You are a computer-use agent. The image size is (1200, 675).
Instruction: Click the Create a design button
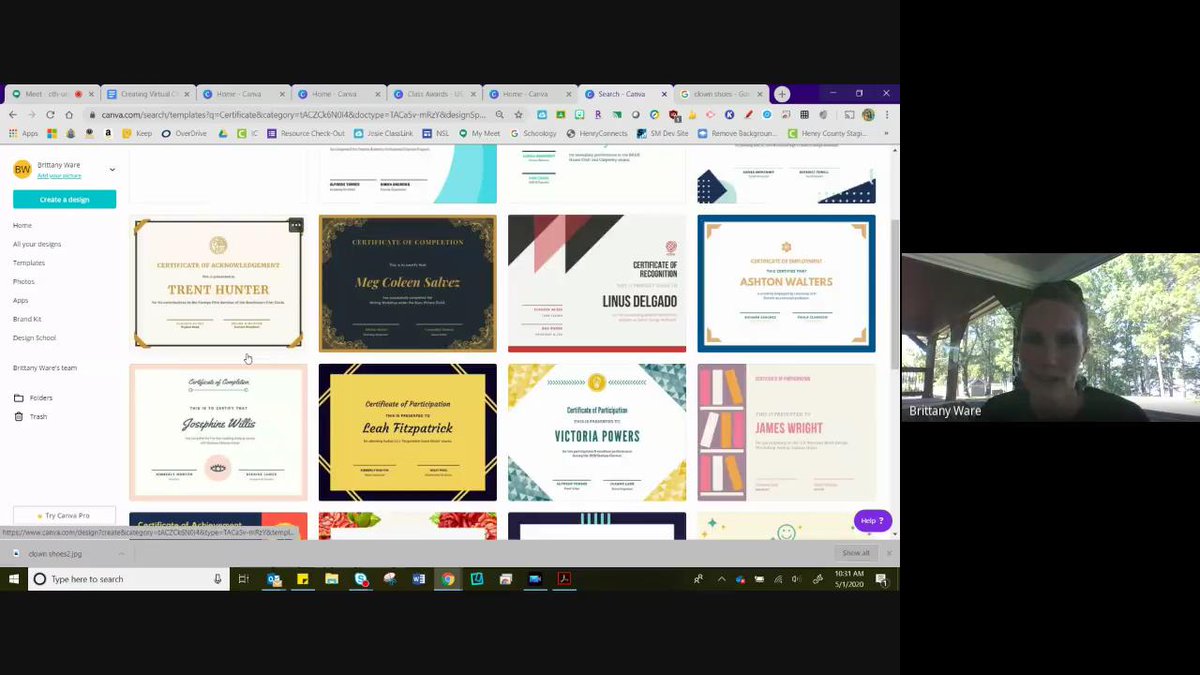tap(64, 200)
